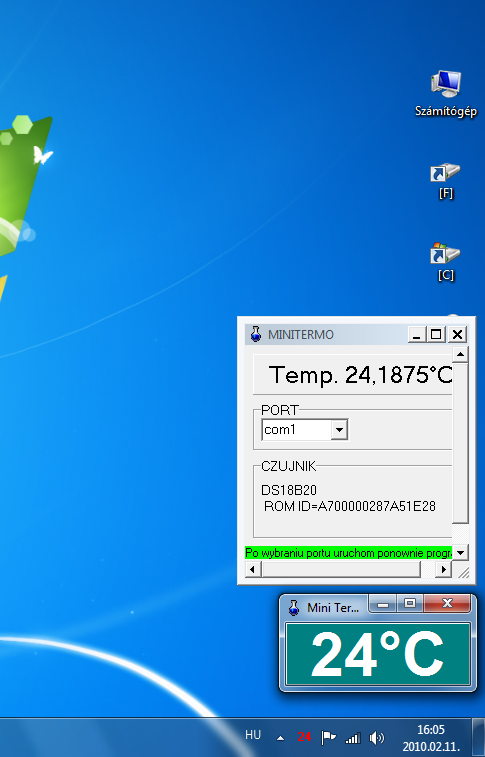Click the MINITERMO vertical scrollbar thumb

pos(460,443)
